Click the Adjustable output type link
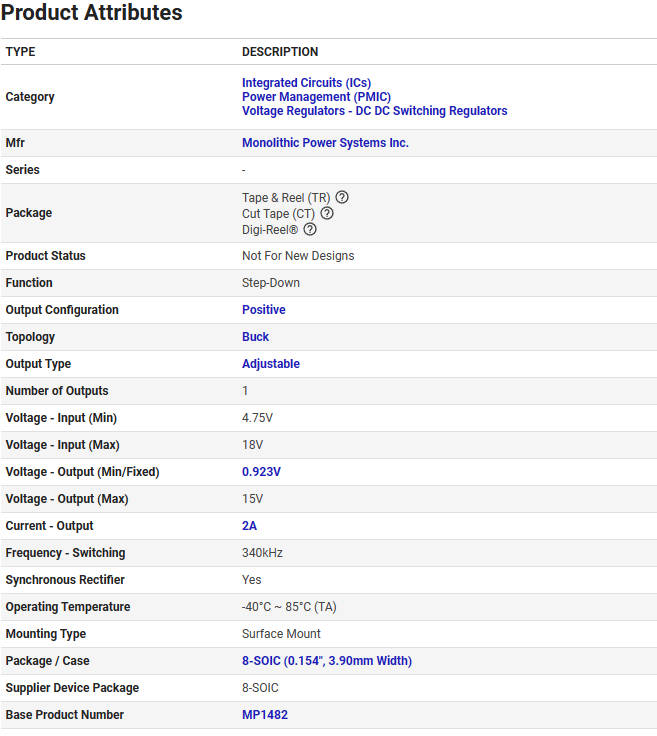 click(x=270, y=364)
